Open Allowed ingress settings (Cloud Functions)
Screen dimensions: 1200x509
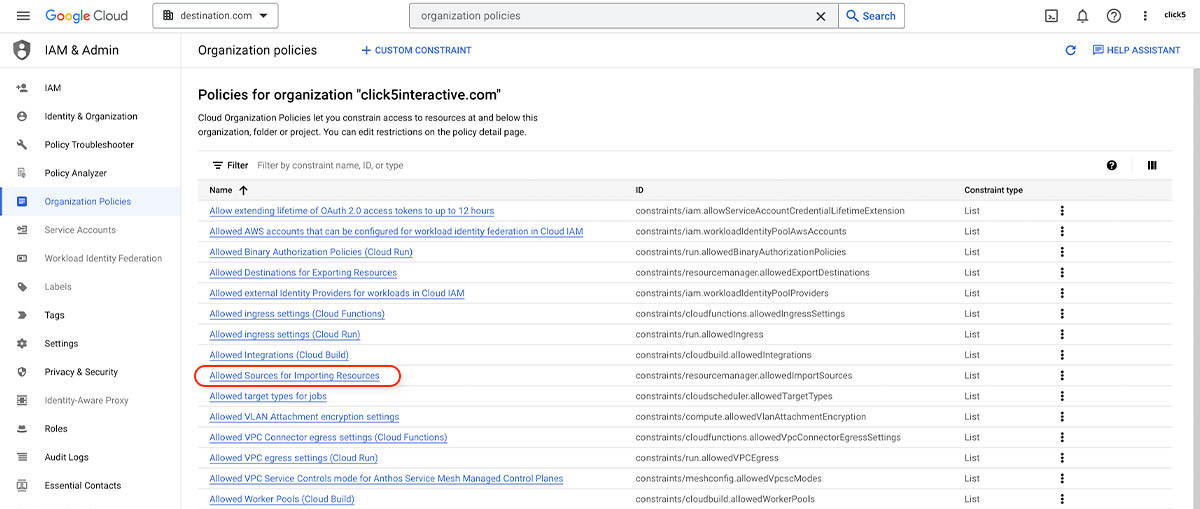(297, 314)
